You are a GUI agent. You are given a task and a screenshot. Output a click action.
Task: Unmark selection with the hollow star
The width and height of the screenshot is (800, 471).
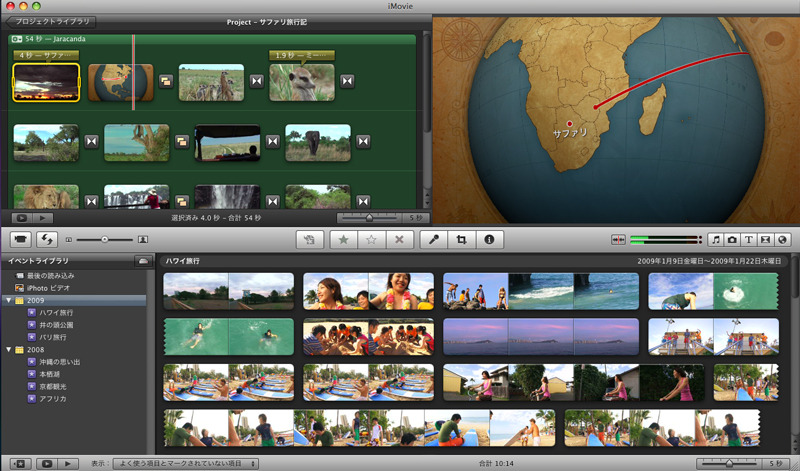[371, 239]
